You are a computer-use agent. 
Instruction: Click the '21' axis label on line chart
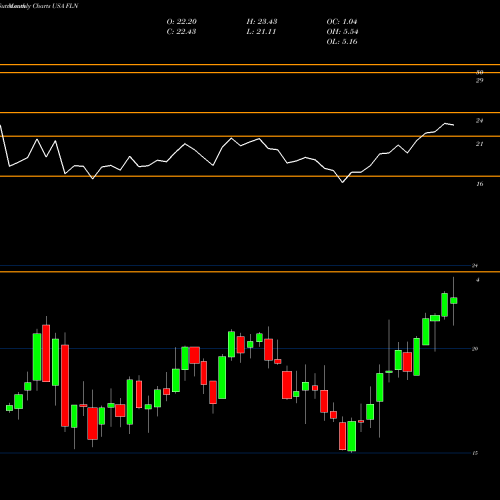479,144
